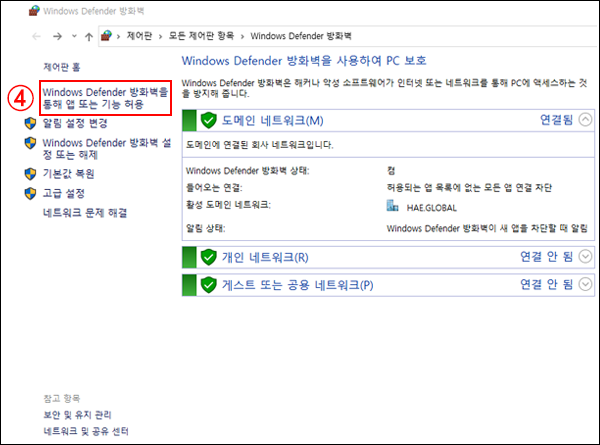Click the 차단할 때 알림 value
The height and width of the screenshot is (445, 600).
[487, 228]
